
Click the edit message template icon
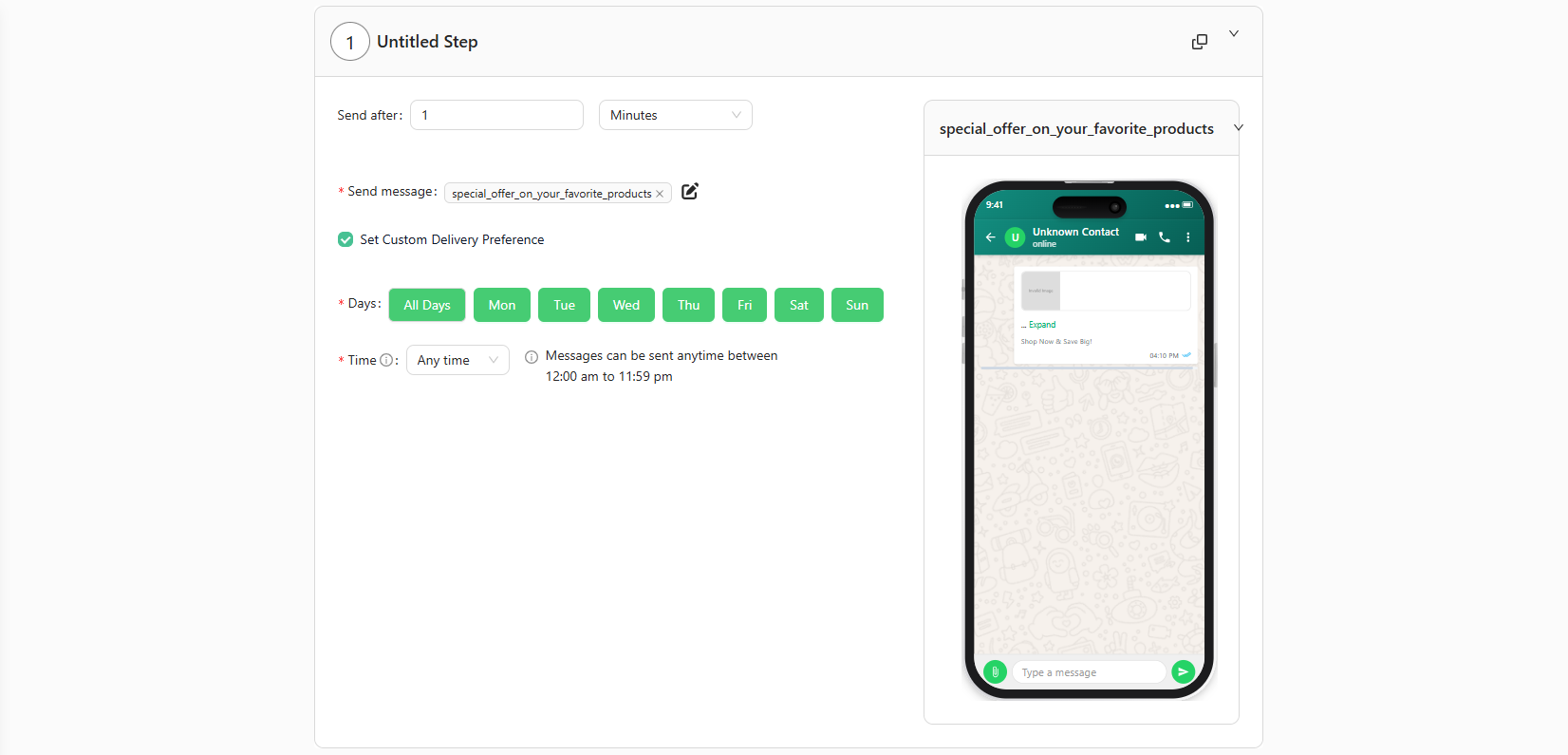tap(690, 192)
